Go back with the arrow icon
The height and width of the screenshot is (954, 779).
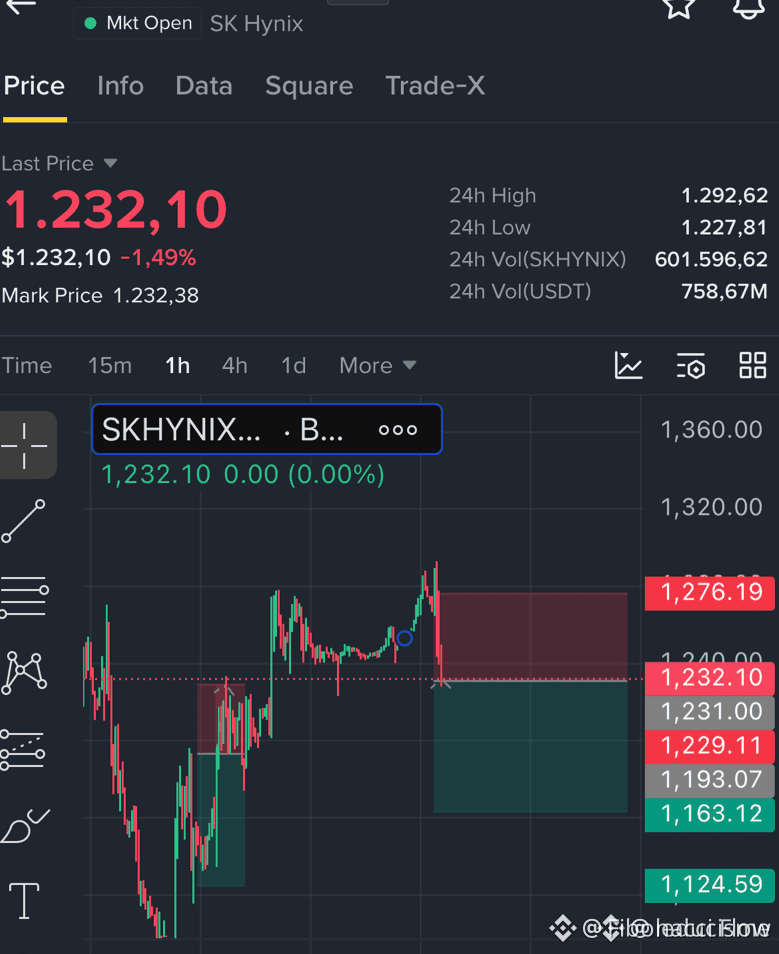click(x=21, y=6)
